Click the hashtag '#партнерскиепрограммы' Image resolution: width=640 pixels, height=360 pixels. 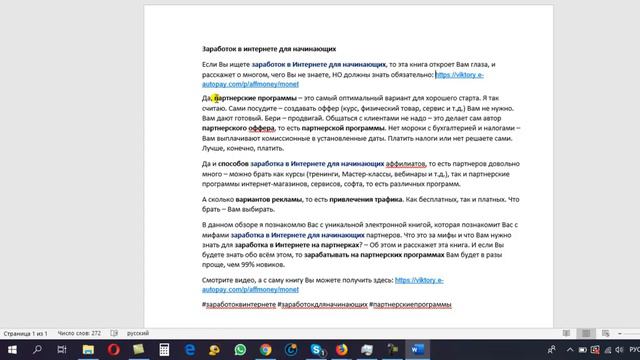click(x=410, y=305)
